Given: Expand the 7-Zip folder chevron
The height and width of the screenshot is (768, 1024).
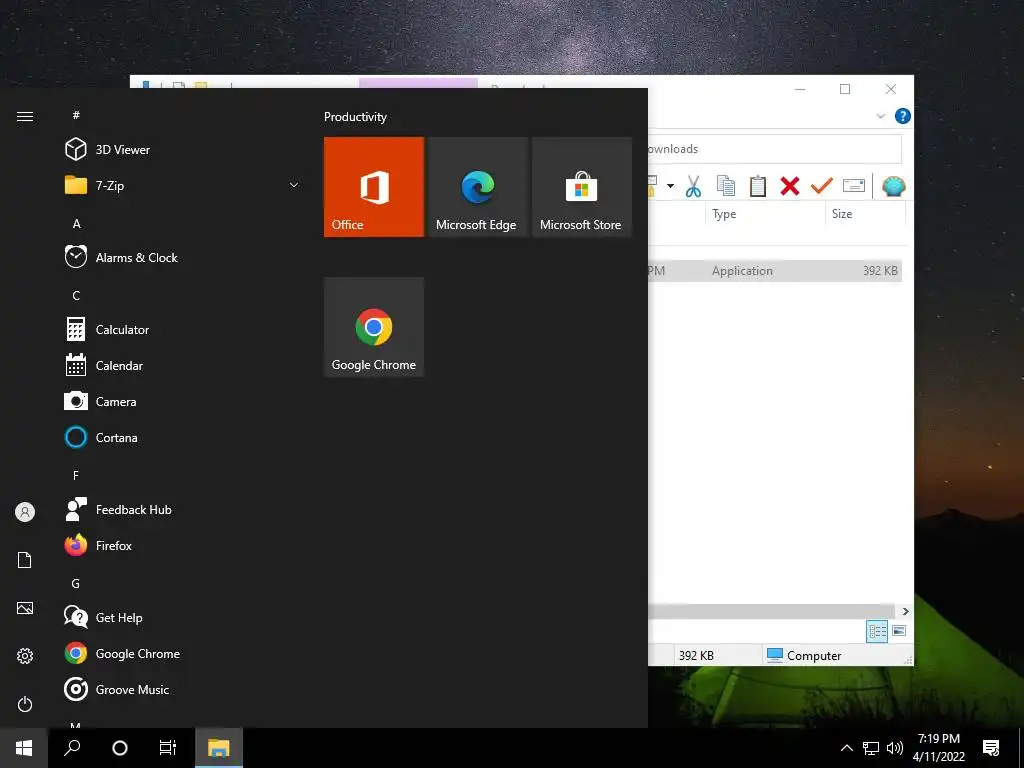Looking at the screenshot, I should (294, 185).
